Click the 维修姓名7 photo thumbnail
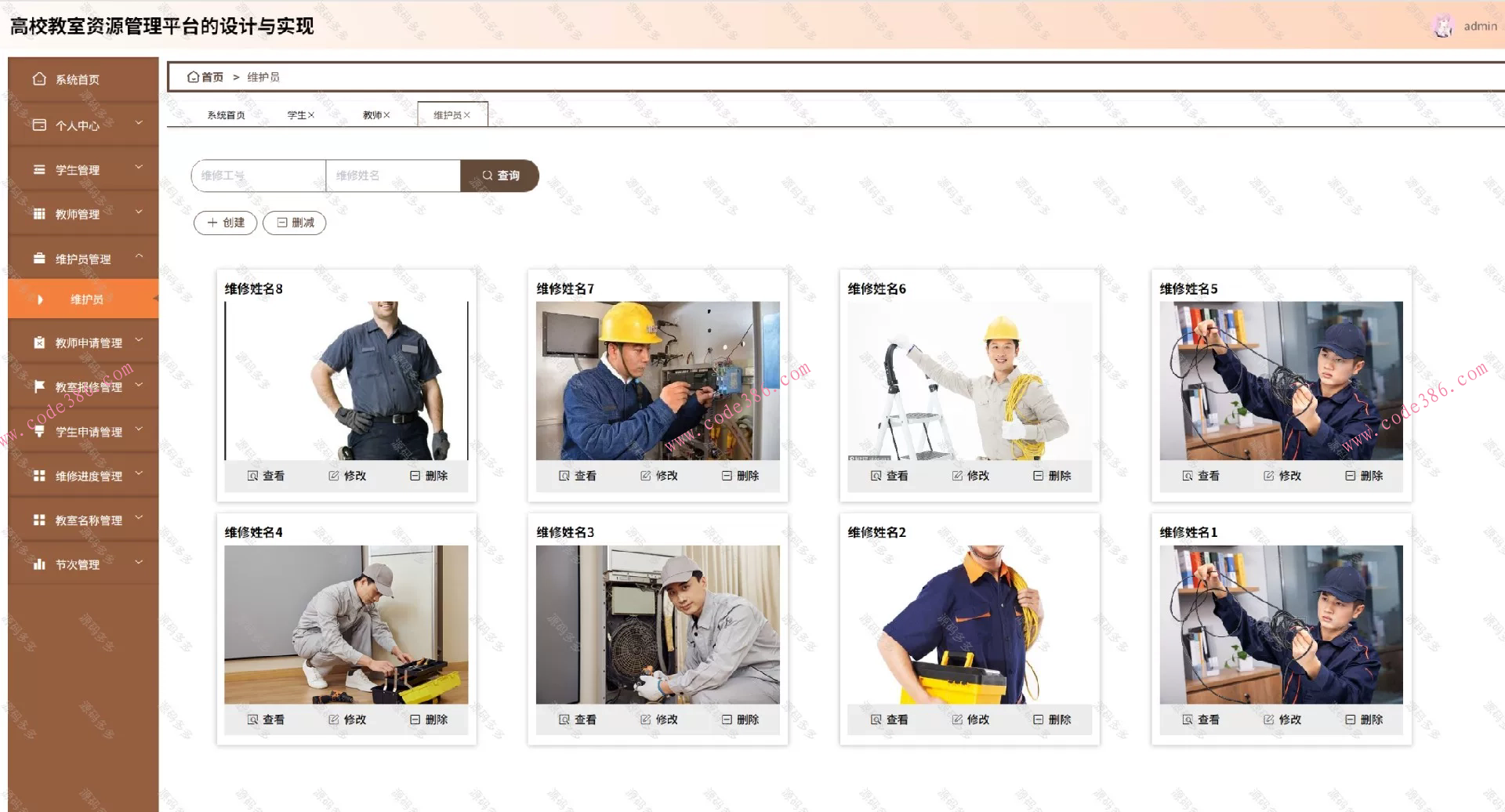 pyautogui.click(x=658, y=381)
